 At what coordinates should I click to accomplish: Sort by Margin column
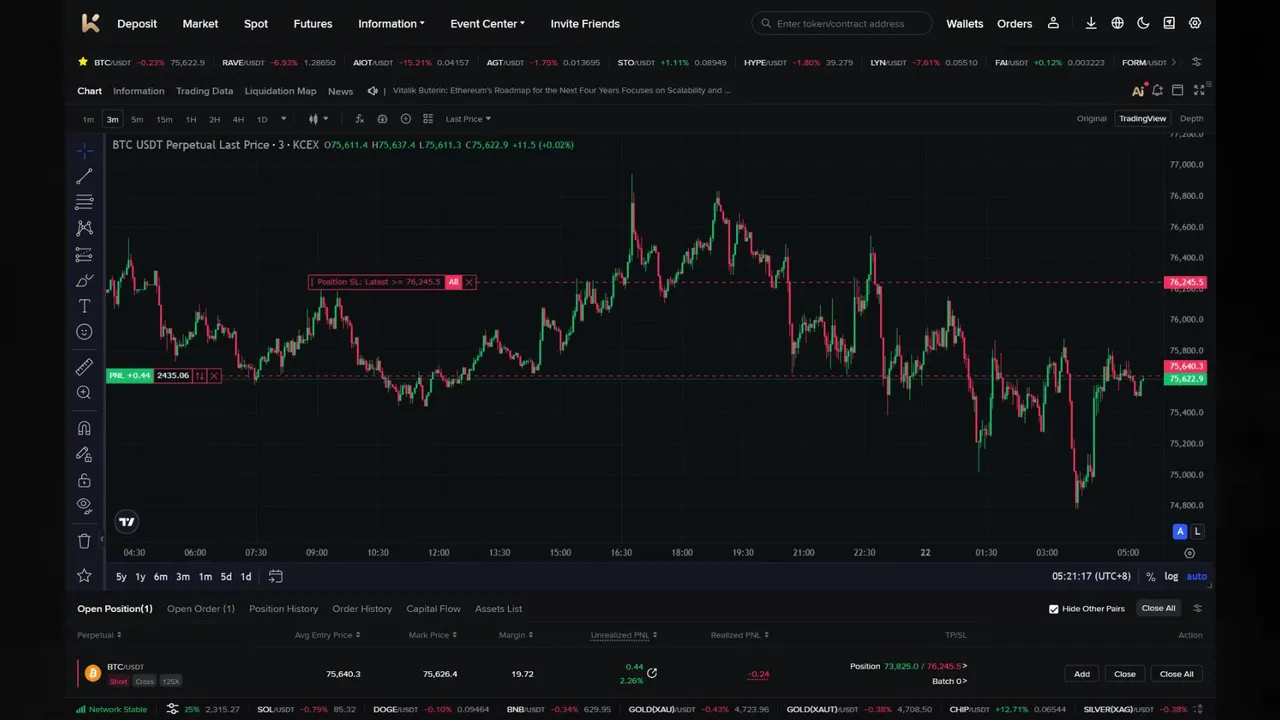(x=516, y=635)
